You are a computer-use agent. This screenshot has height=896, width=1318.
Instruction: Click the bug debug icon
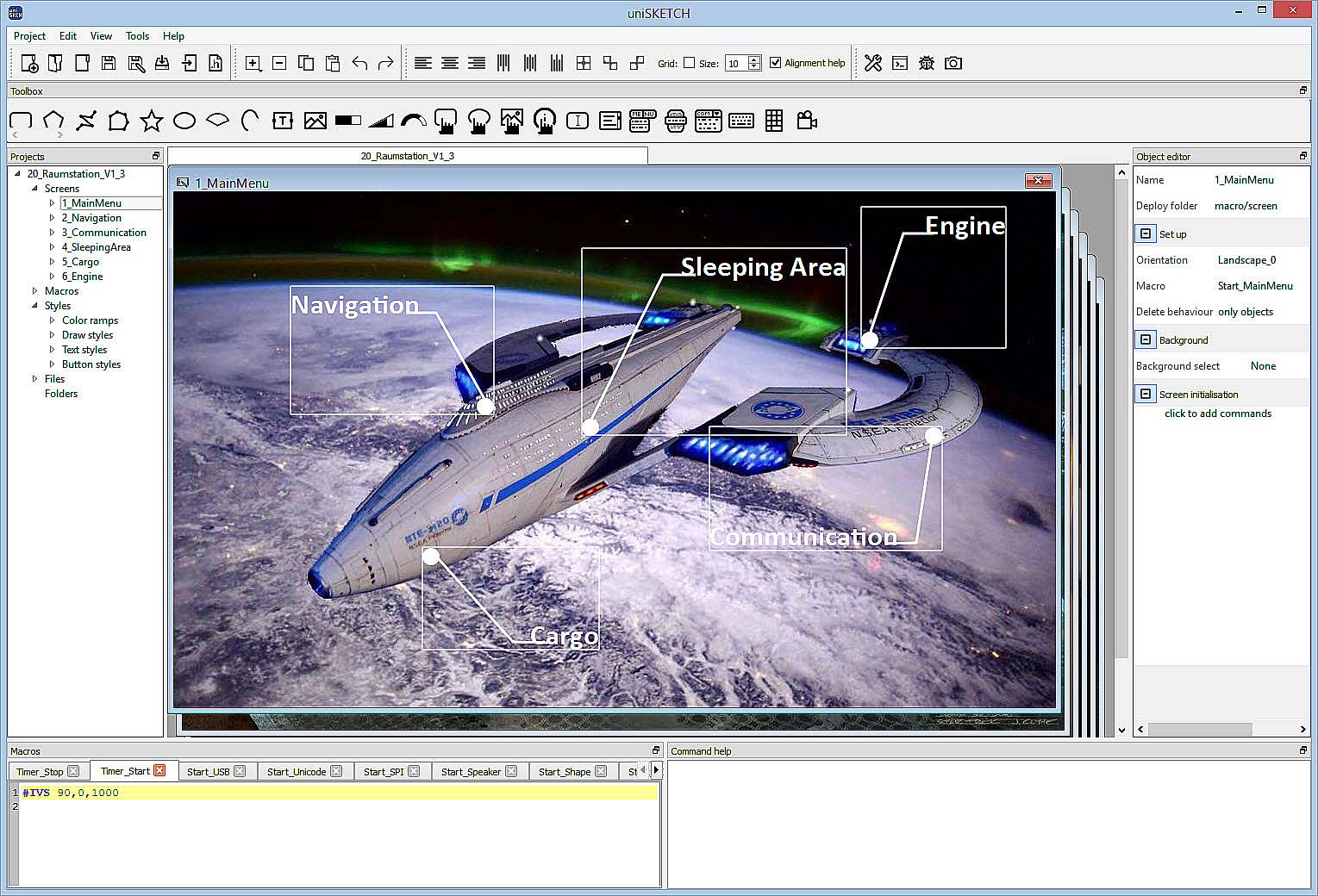point(927,63)
